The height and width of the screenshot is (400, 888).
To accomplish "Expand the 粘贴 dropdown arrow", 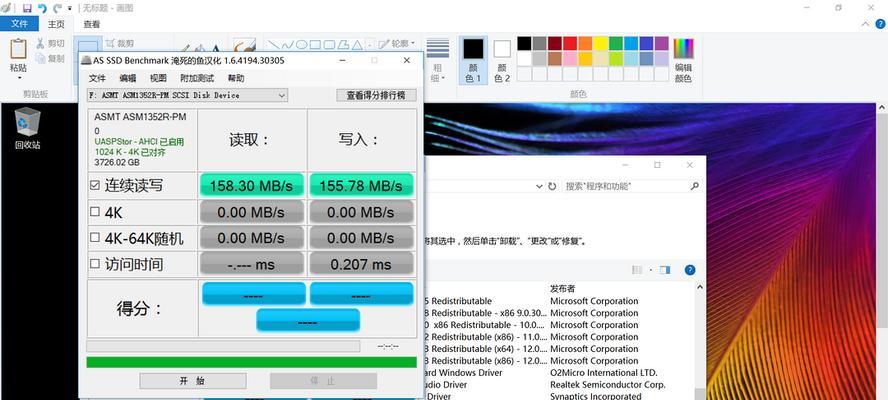I will click(x=19, y=78).
